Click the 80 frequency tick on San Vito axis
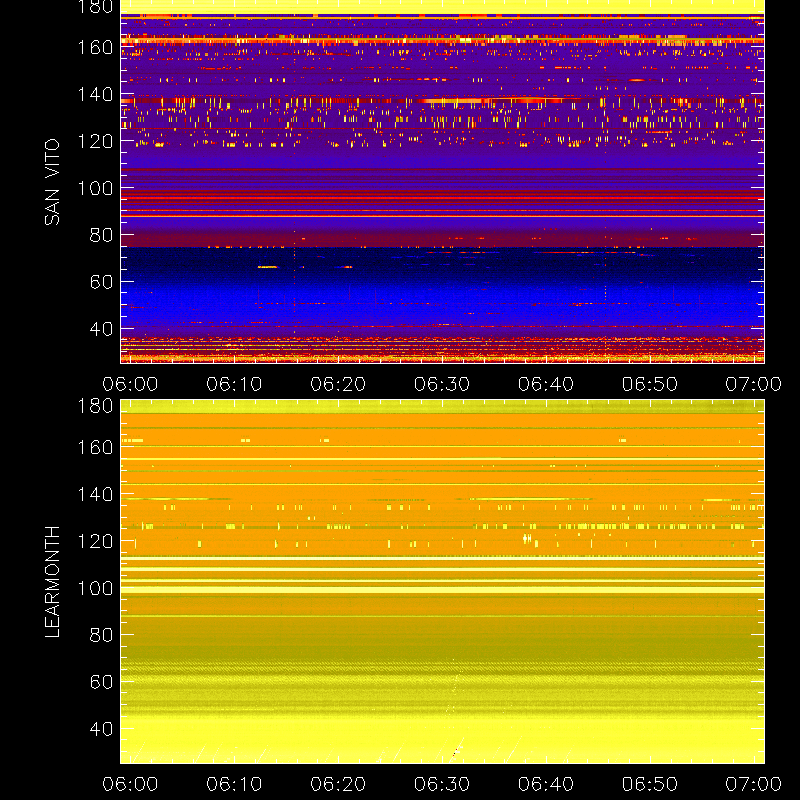 [x=101, y=235]
